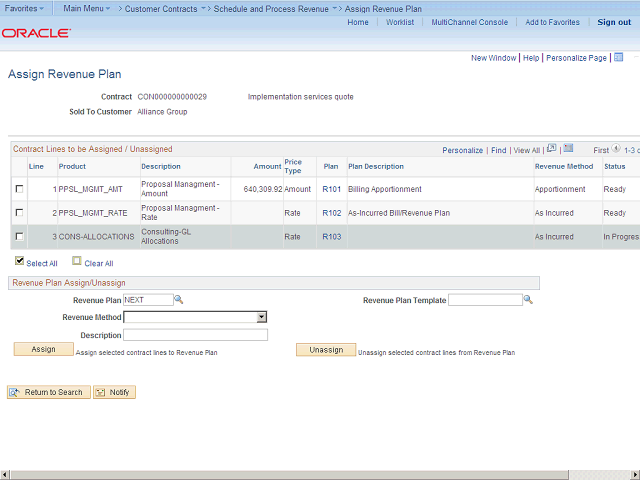Click the previous row arrow next to First
Viewport: 640px width, 480px height.
click(x=616, y=149)
